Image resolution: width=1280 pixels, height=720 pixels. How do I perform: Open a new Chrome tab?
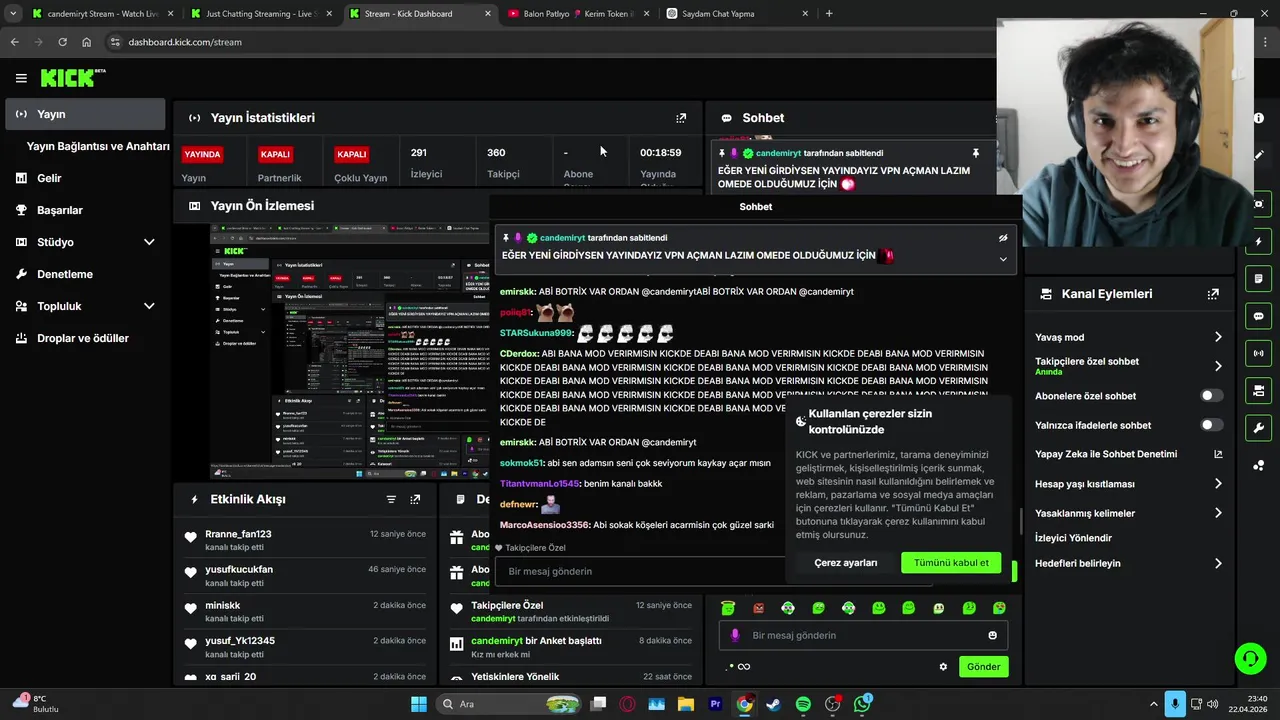(829, 14)
